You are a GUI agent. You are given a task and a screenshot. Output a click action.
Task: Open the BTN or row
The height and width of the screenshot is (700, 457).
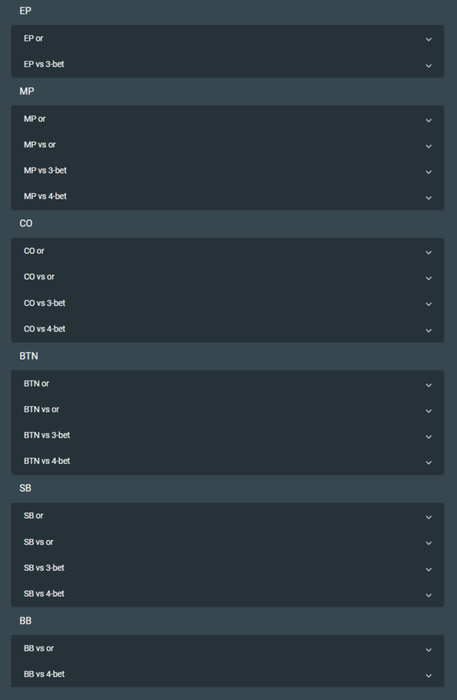(227, 383)
